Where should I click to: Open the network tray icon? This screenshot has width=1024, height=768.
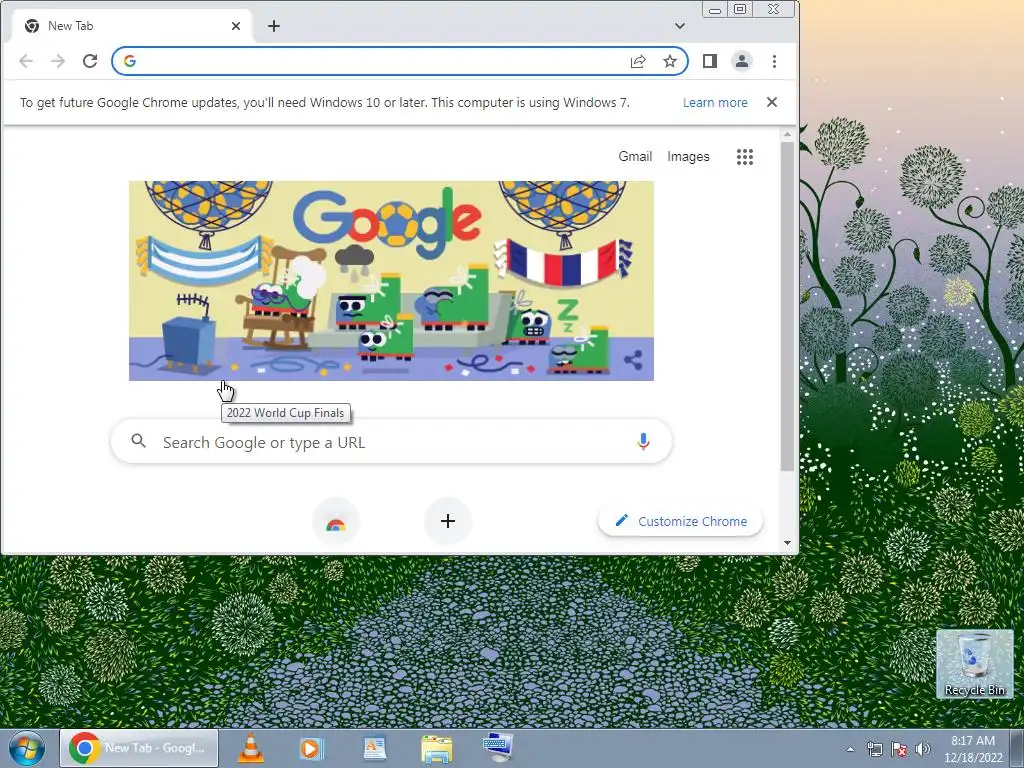tap(874, 749)
